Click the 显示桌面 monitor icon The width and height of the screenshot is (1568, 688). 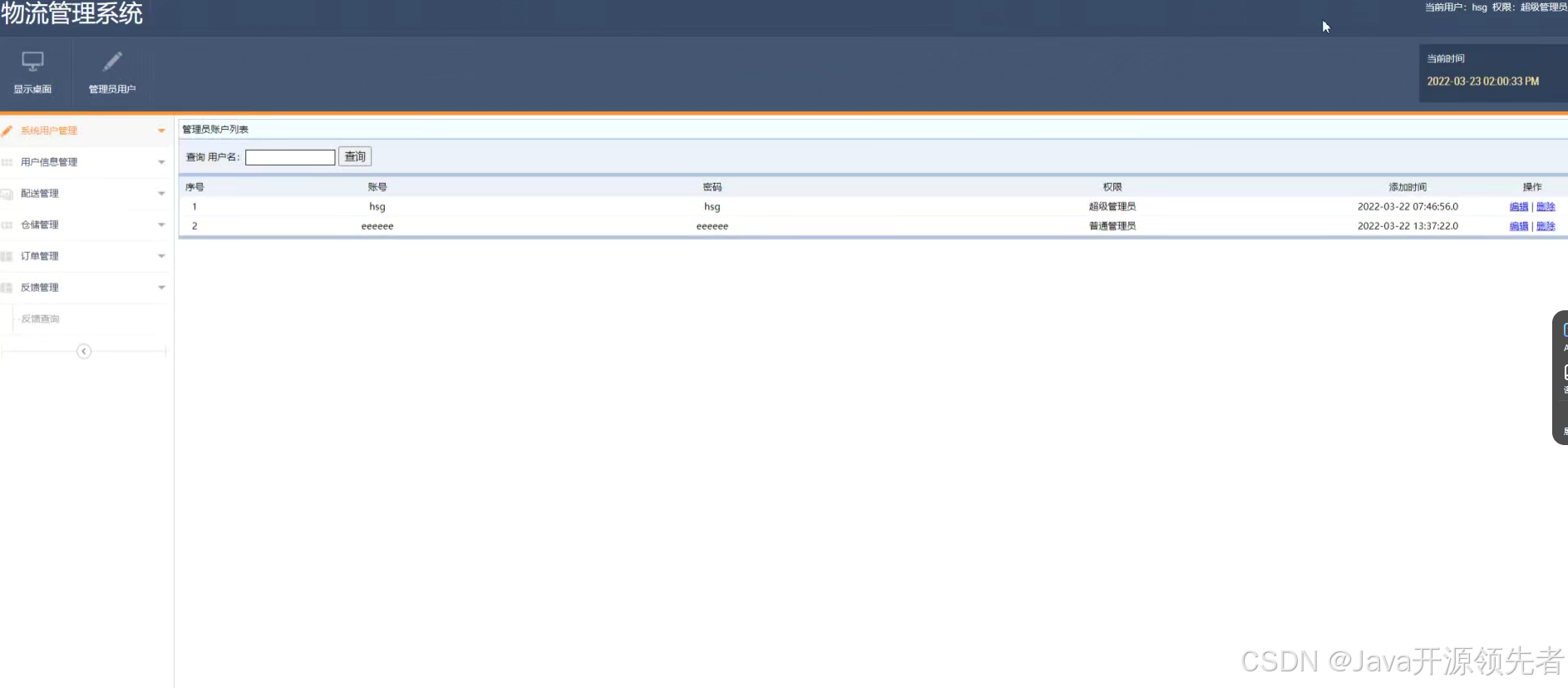point(32,62)
